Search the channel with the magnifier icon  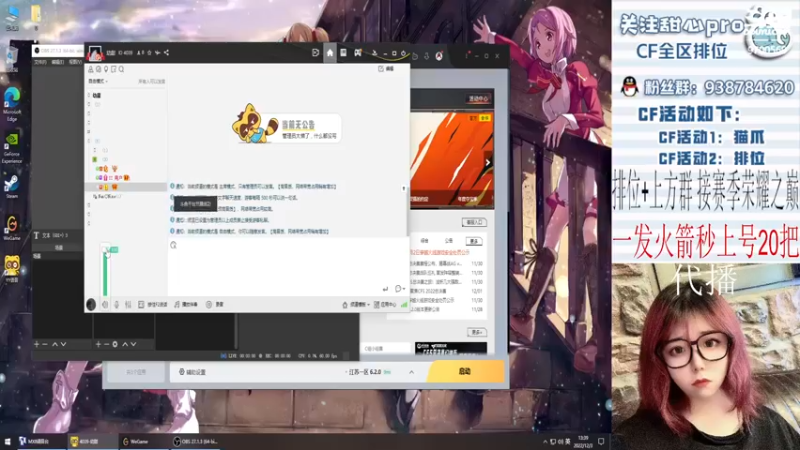click(121, 69)
